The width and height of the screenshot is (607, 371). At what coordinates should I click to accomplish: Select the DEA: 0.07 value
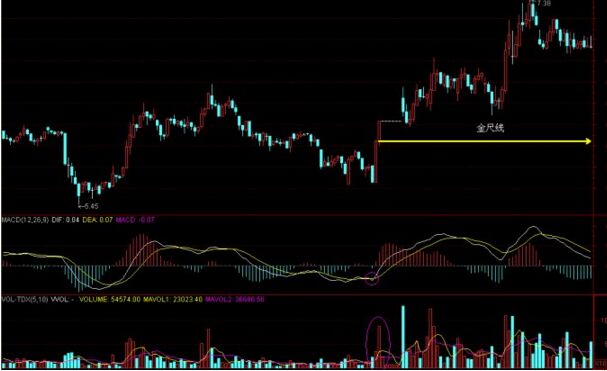click(98, 220)
